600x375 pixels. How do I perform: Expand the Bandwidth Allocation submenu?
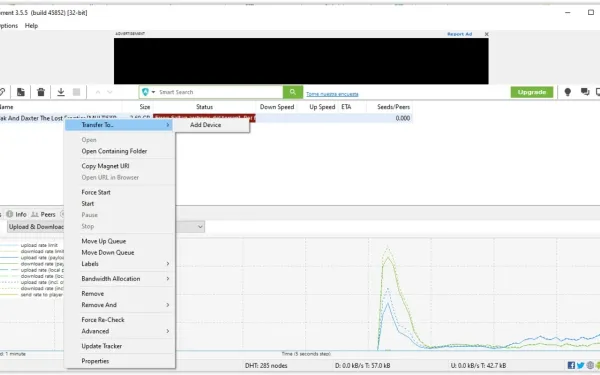tap(120, 279)
